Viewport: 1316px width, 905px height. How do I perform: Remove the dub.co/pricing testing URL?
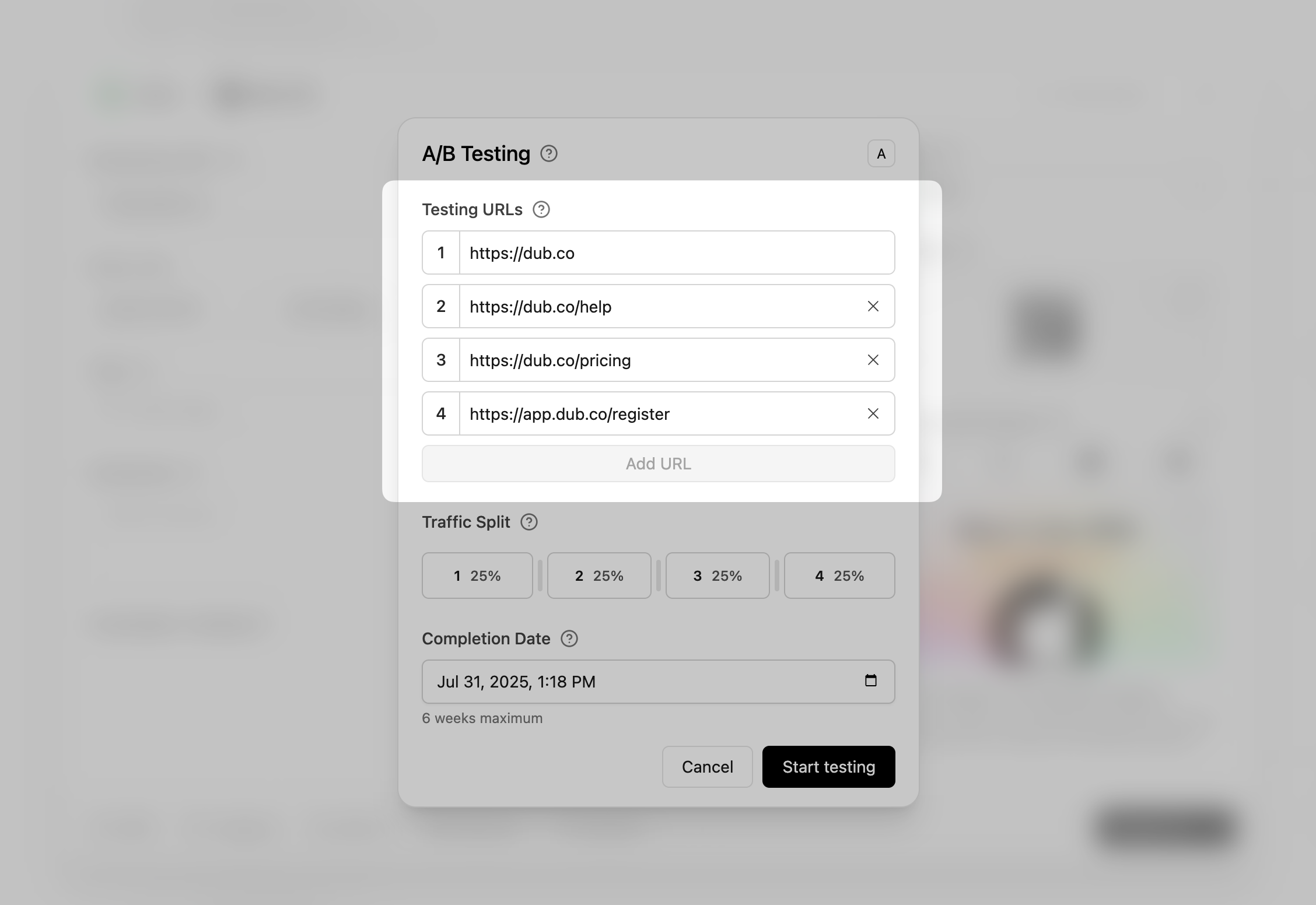(x=873, y=360)
